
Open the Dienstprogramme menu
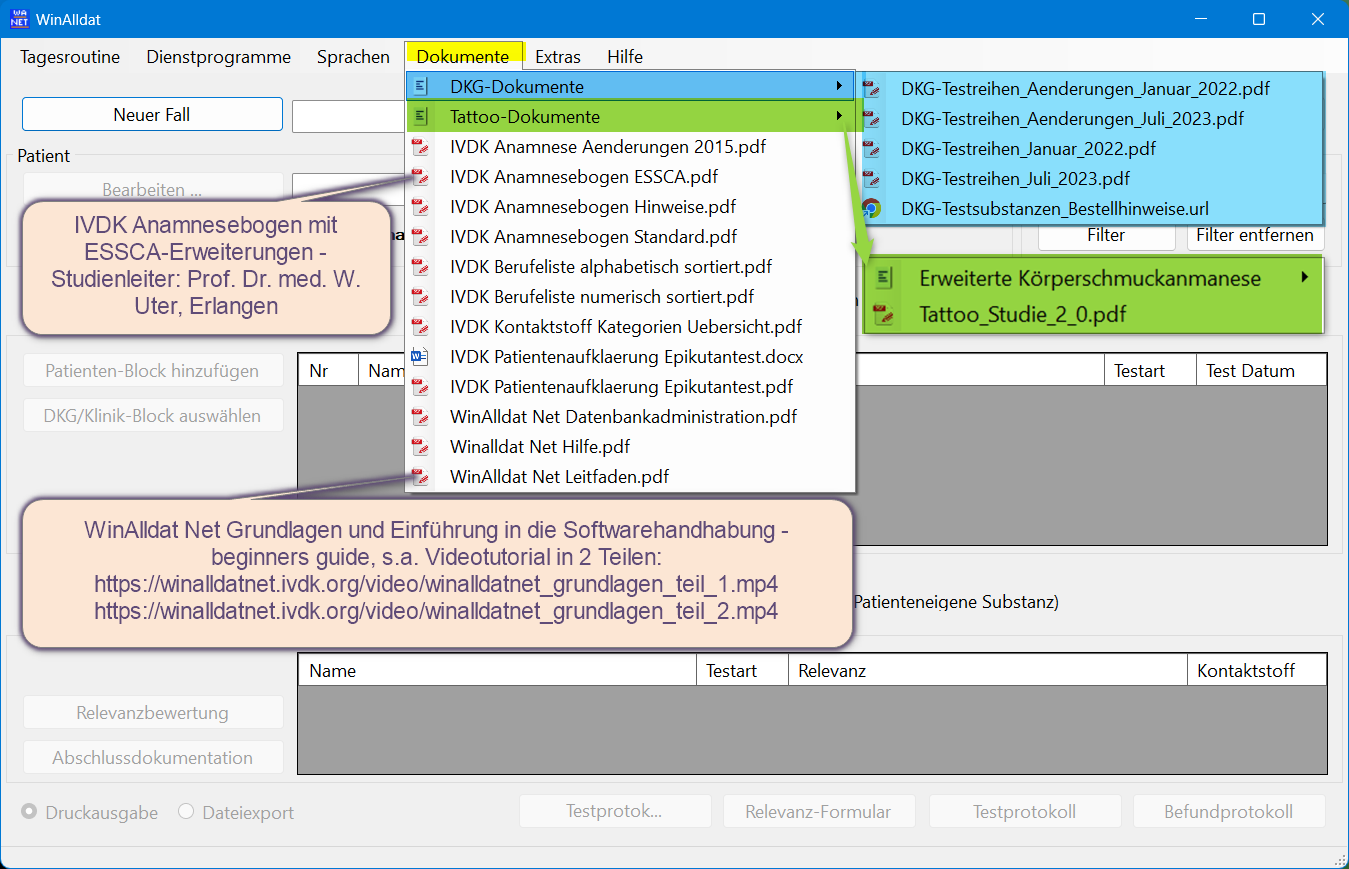coord(218,57)
